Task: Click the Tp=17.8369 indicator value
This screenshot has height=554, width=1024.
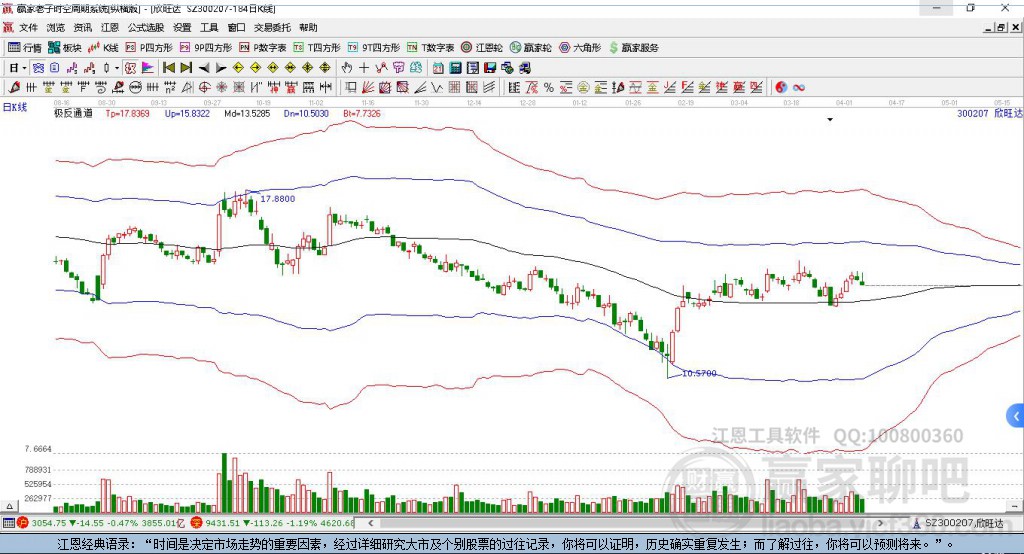Action: (x=127, y=114)
